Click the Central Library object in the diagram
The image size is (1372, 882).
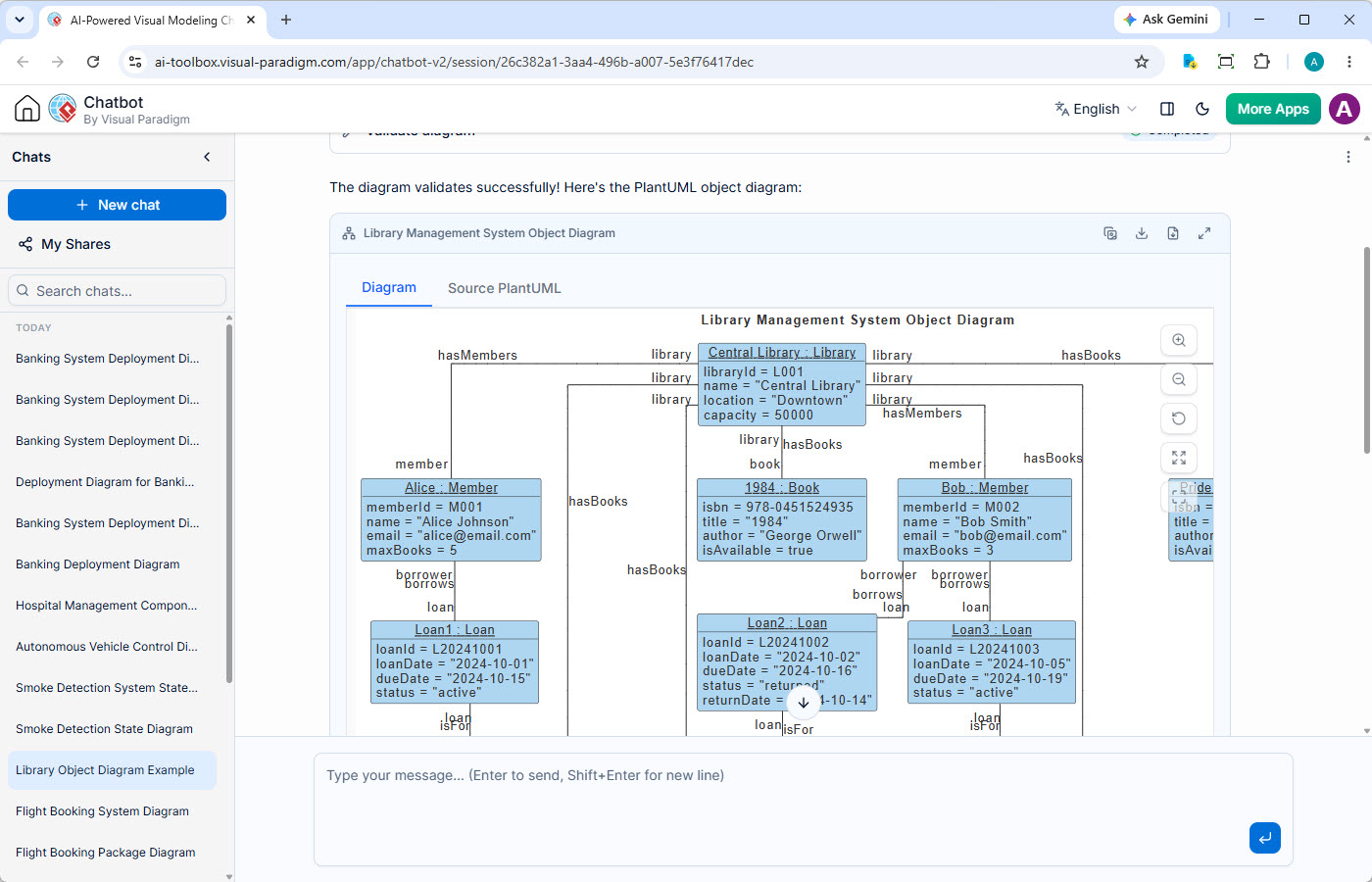(782, 384)
